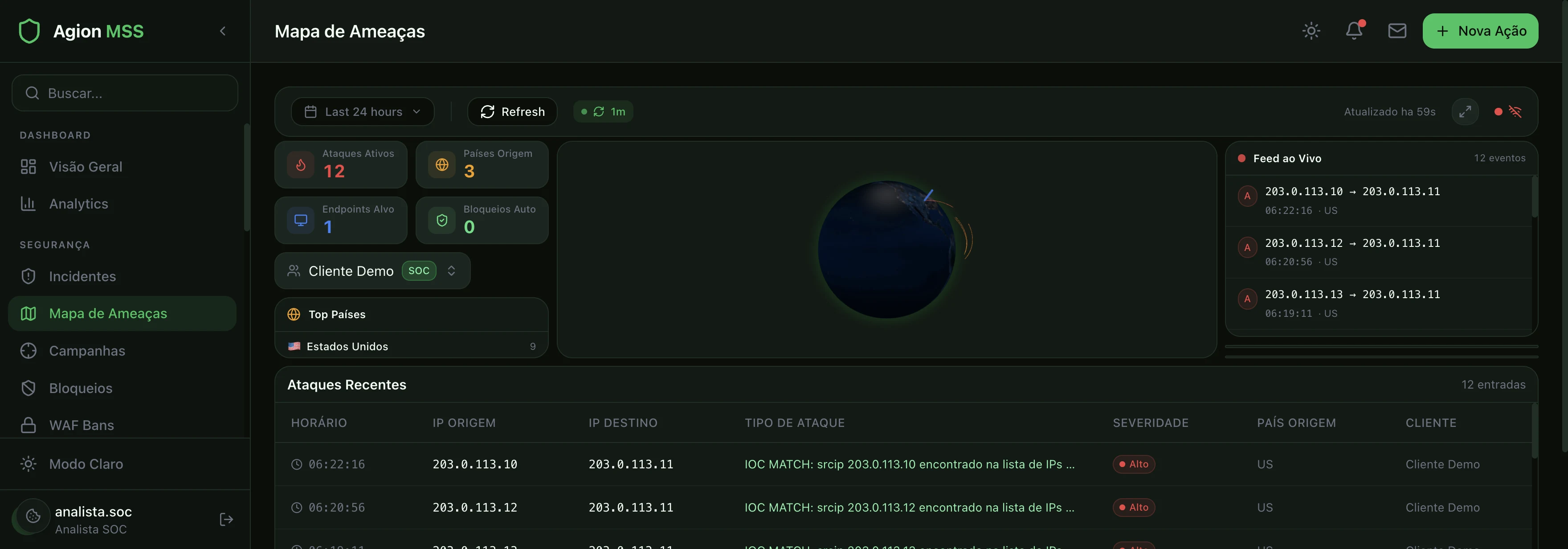Open notifications bell
1568x549 pixels.
(1354, 31)
